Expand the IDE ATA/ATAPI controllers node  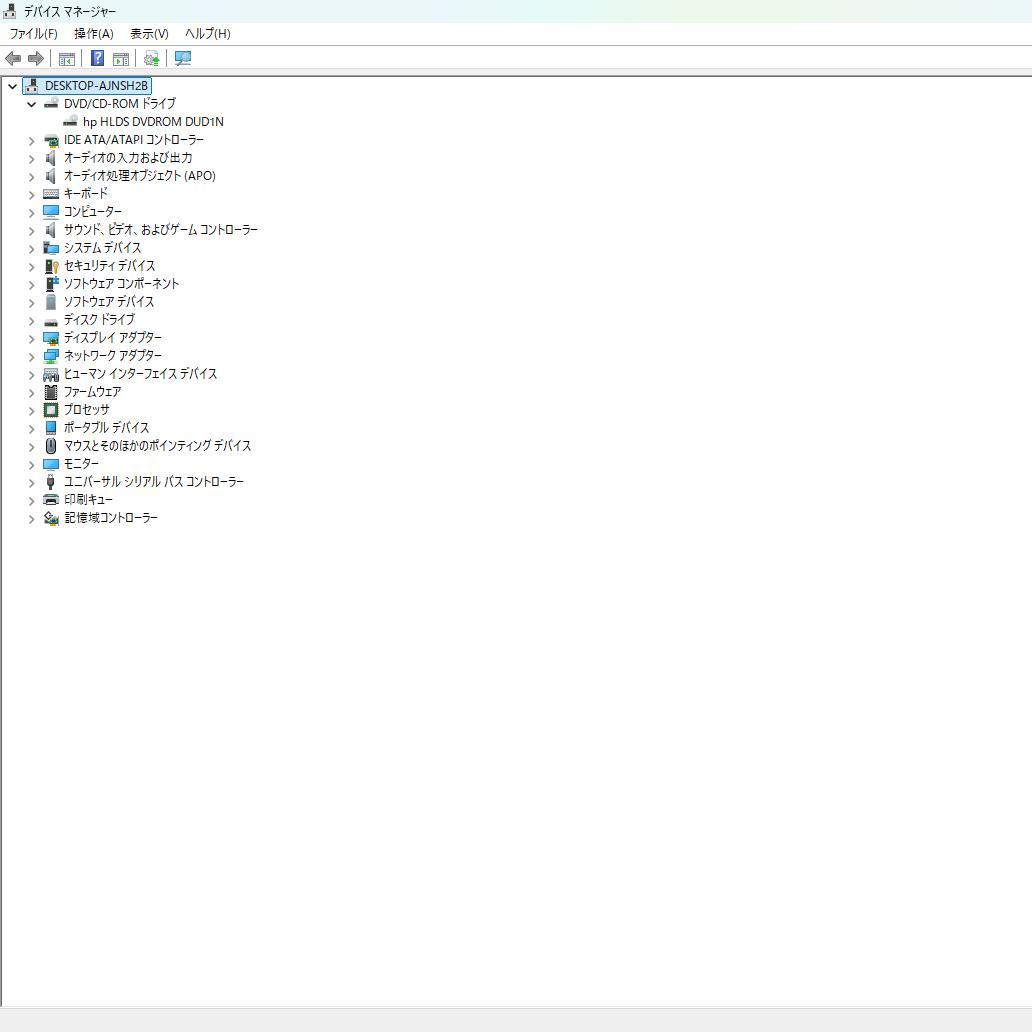[x=32, y=140]
